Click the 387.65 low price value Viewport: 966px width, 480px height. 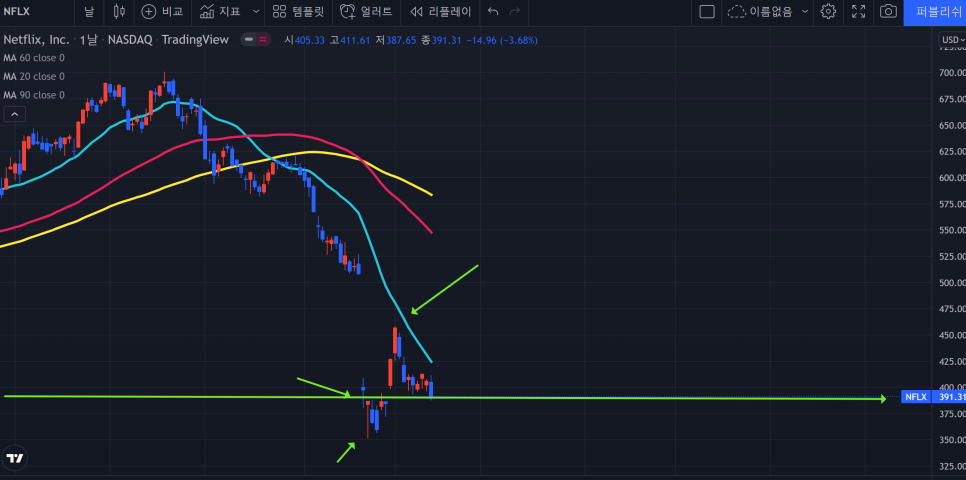coord(400,40)
